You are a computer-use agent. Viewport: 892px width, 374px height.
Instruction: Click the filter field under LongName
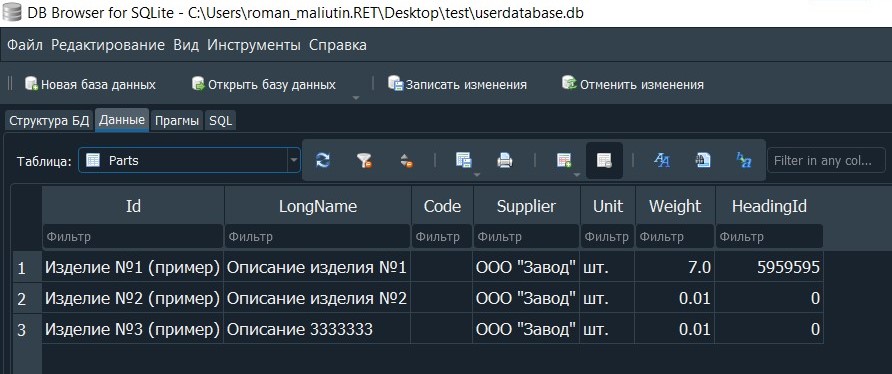coord(317,237)
